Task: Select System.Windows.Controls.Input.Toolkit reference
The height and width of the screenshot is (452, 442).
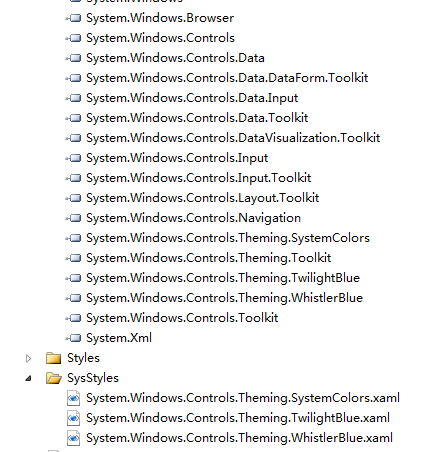Action: tap(199, 178)
